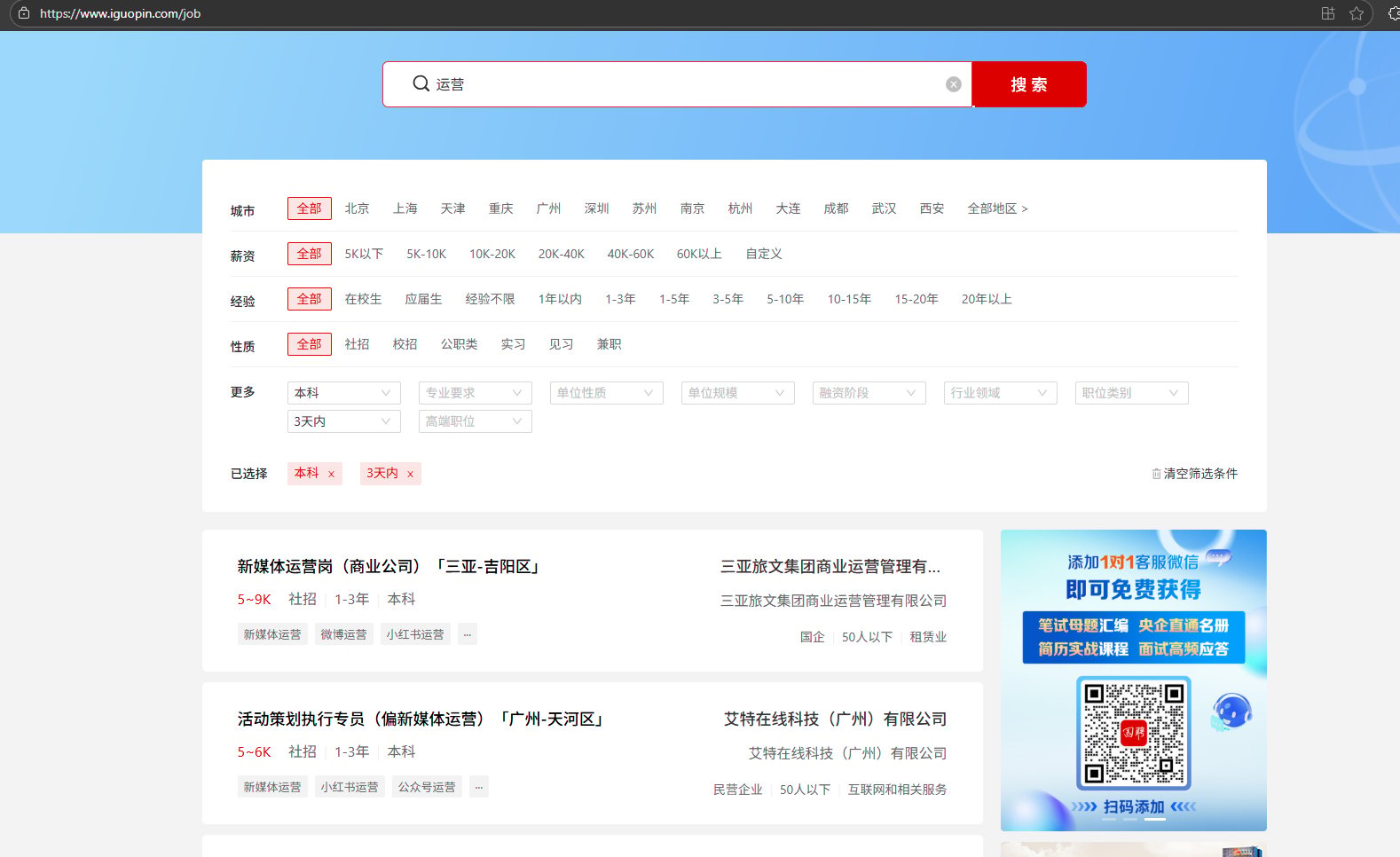Click the browser bookmark star icon

[x=1357, y=13]
